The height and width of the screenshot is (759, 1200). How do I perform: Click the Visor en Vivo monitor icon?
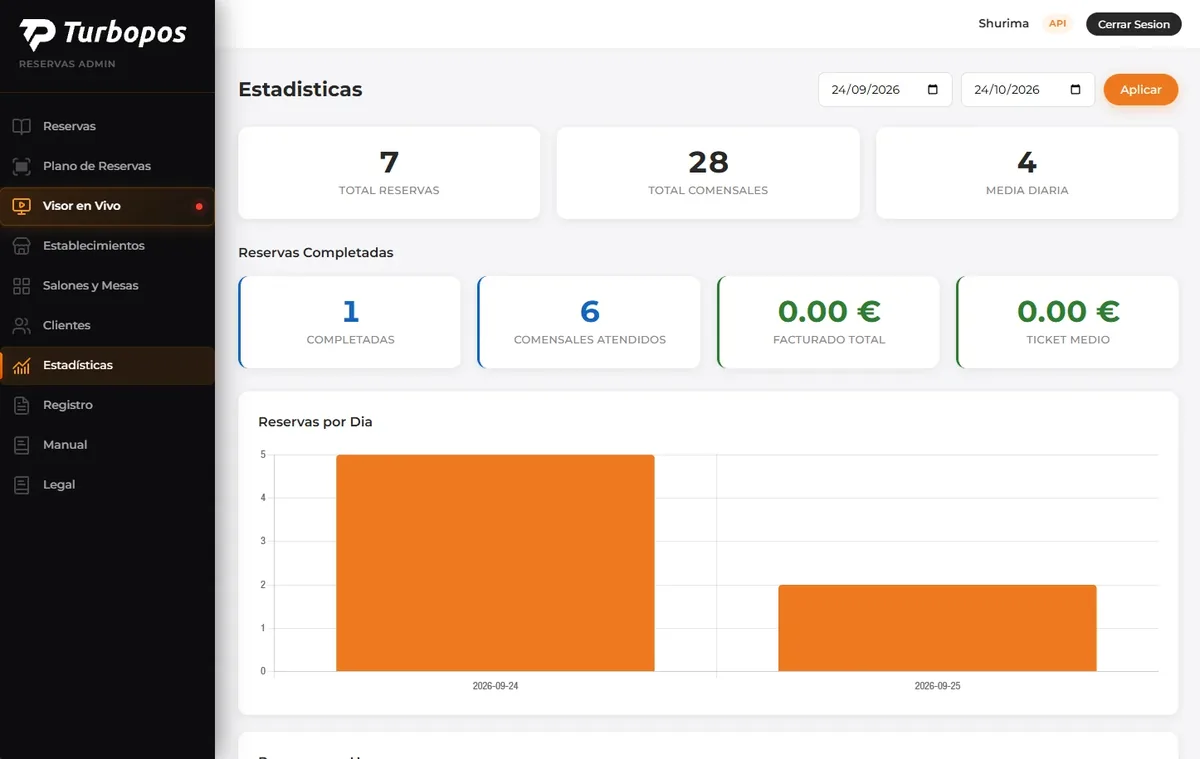[x=21, y=206]
